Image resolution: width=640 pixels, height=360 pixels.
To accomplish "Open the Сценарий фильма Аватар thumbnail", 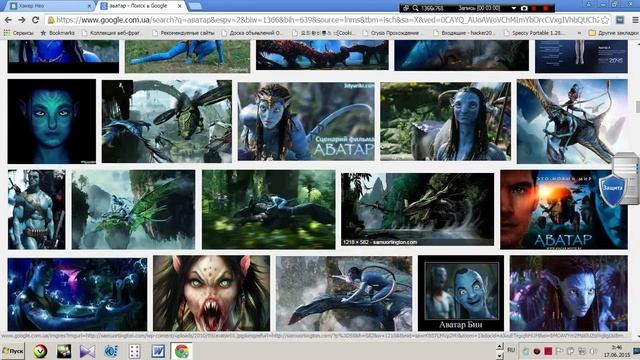I will pos(306,121).
